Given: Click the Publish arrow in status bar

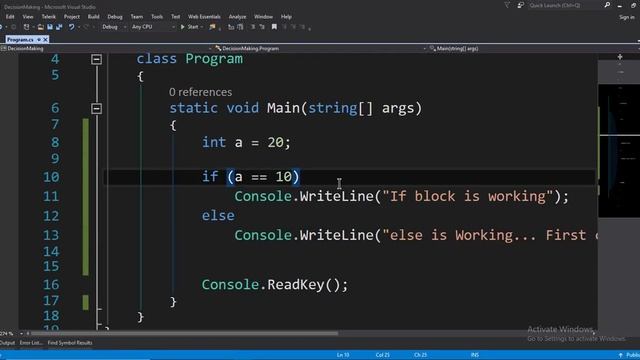Looking at the screenshot, I should pos(620,355).
